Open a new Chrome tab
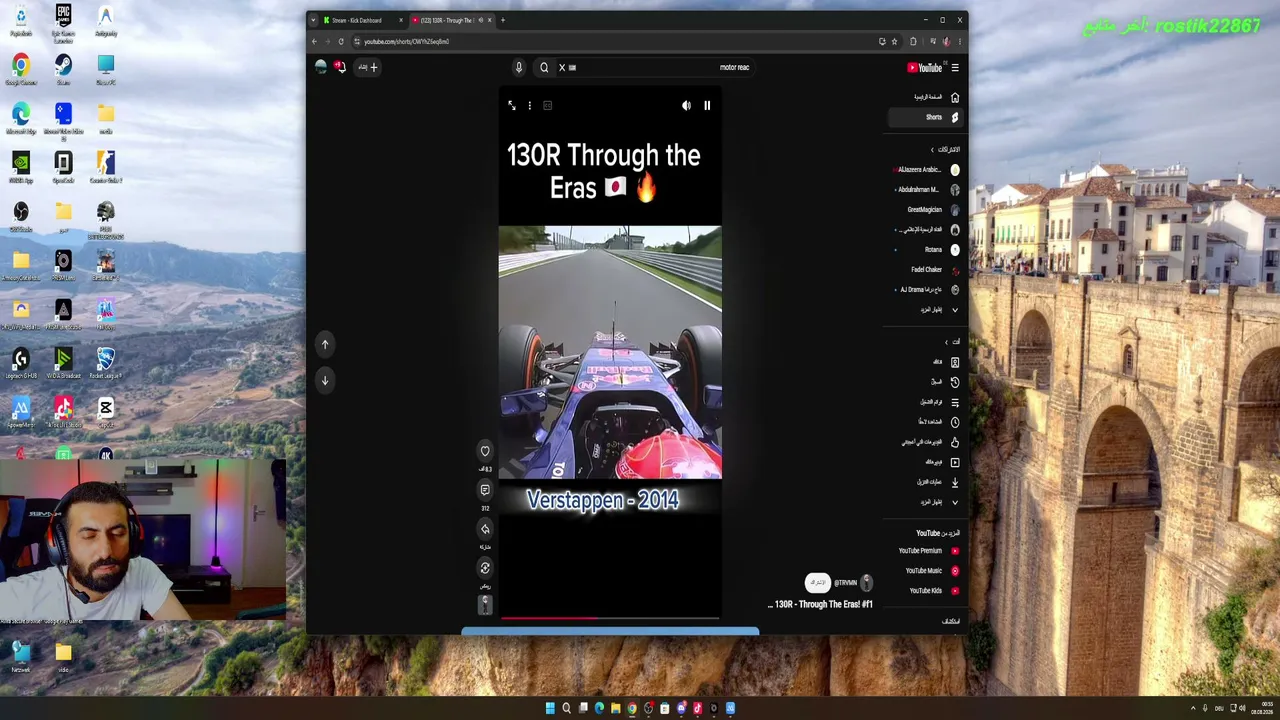1280x720 pixels. click(502, 20)
